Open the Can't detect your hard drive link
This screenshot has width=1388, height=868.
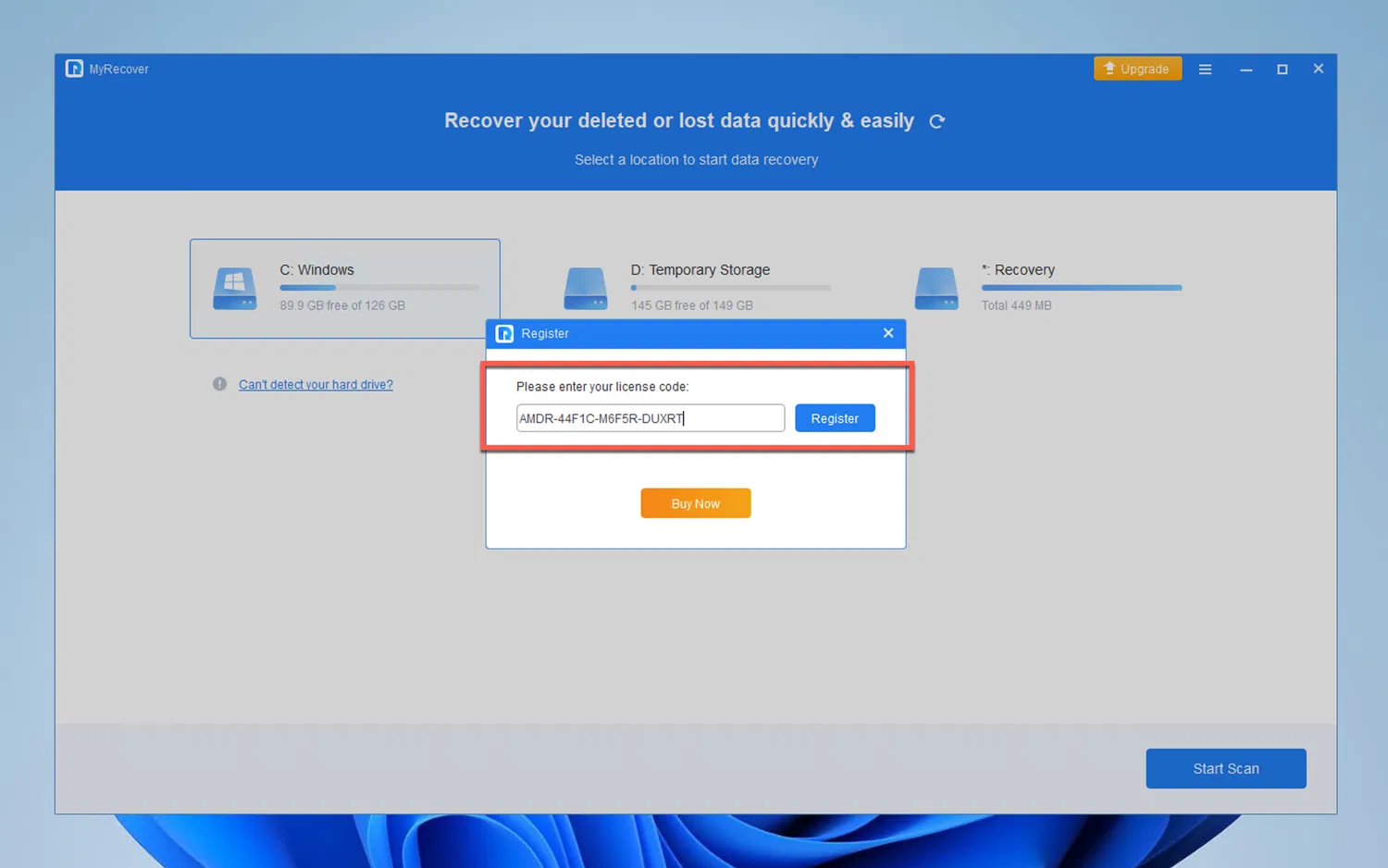tap(316, 384)
